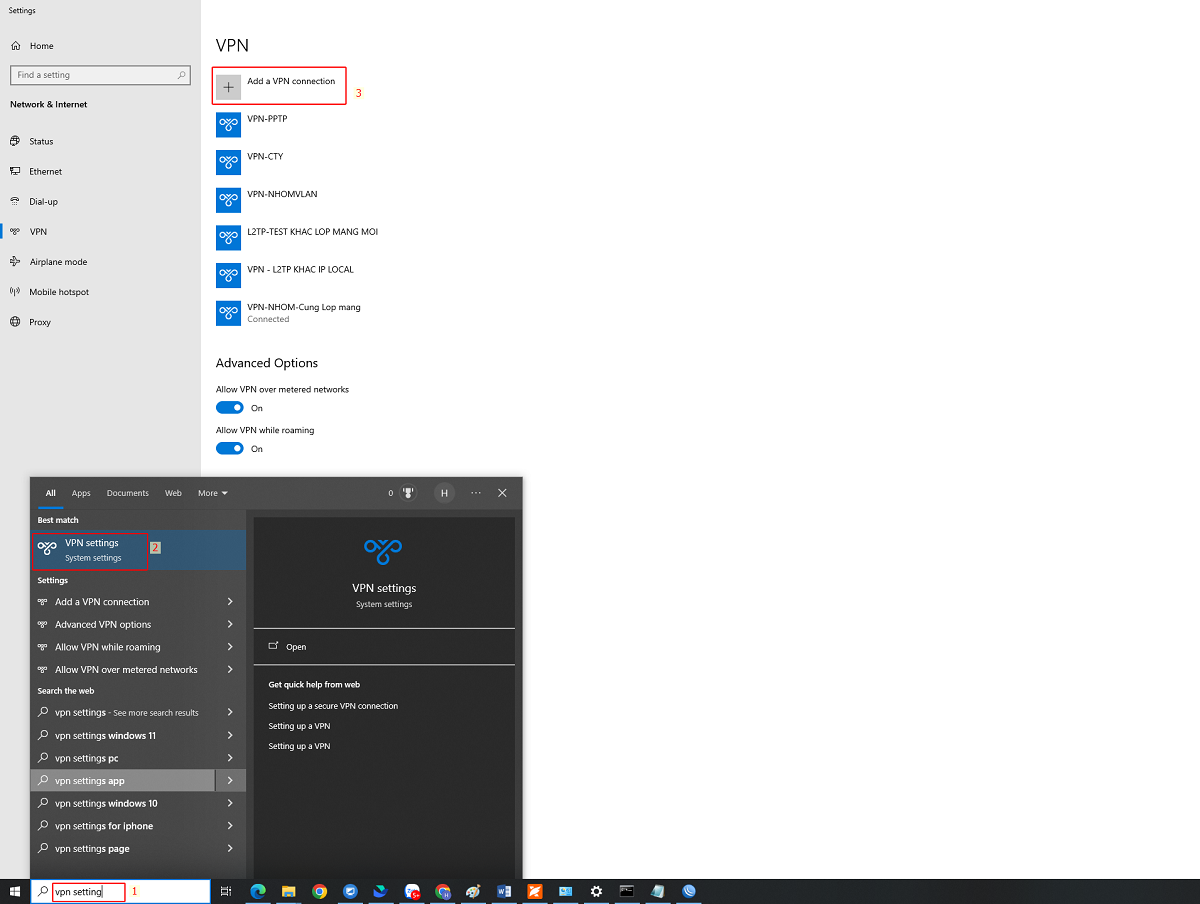
Task: Launch Microsoft Word from the taskbar
Action: click(x=504, y=891)
